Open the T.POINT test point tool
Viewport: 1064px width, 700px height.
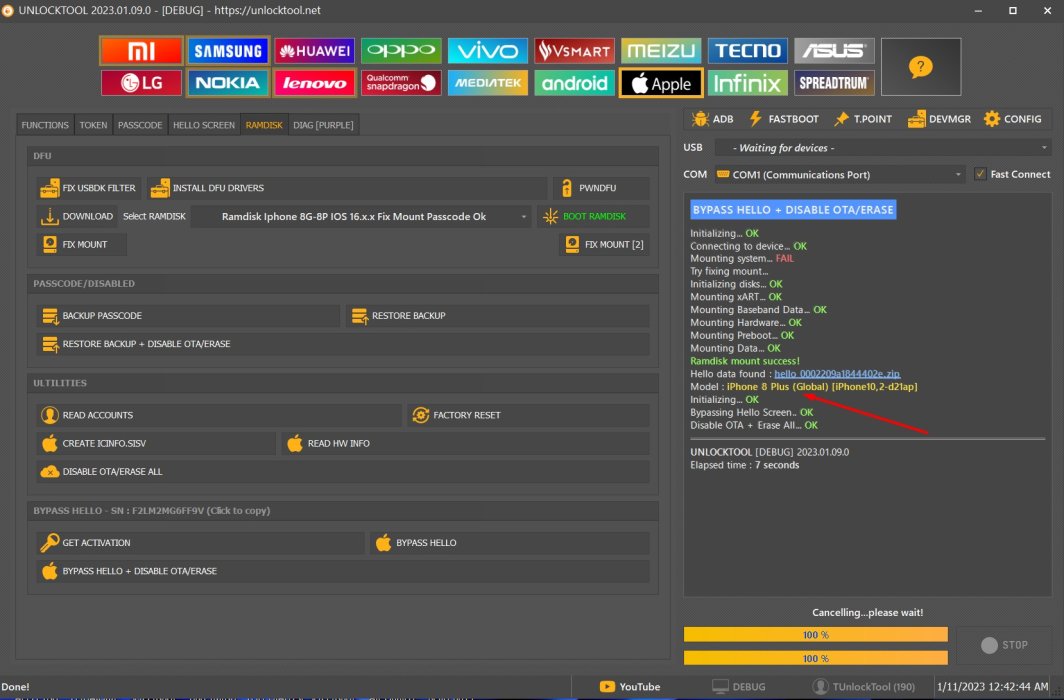pos(863,119)
